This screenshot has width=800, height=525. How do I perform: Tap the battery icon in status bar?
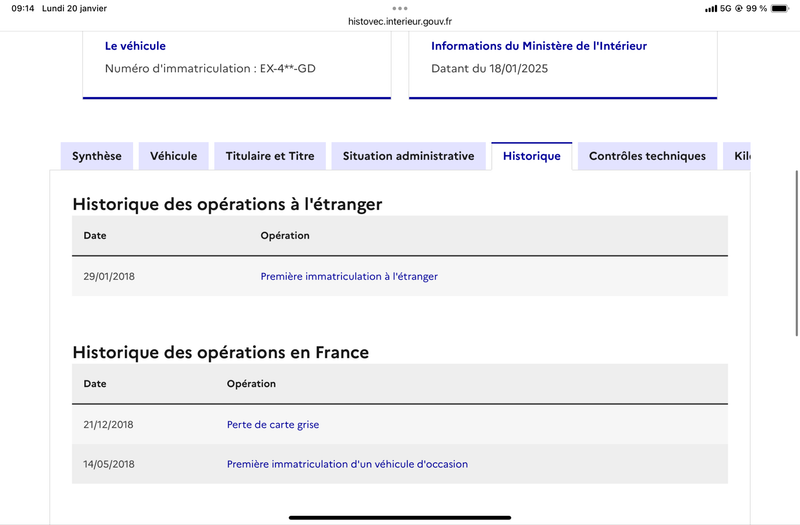coord(780,8)
